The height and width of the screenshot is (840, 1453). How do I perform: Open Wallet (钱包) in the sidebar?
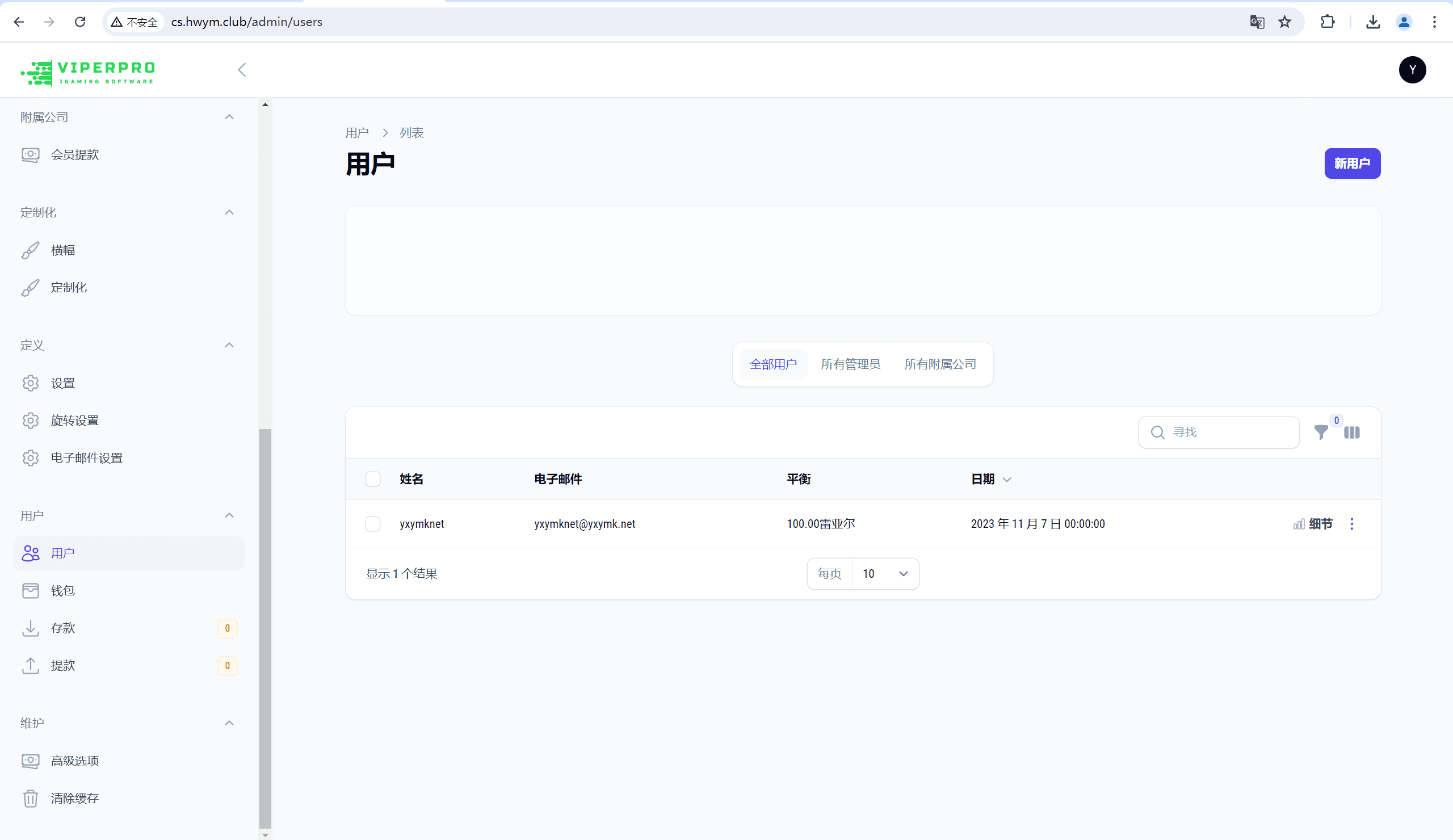point(62,590)
